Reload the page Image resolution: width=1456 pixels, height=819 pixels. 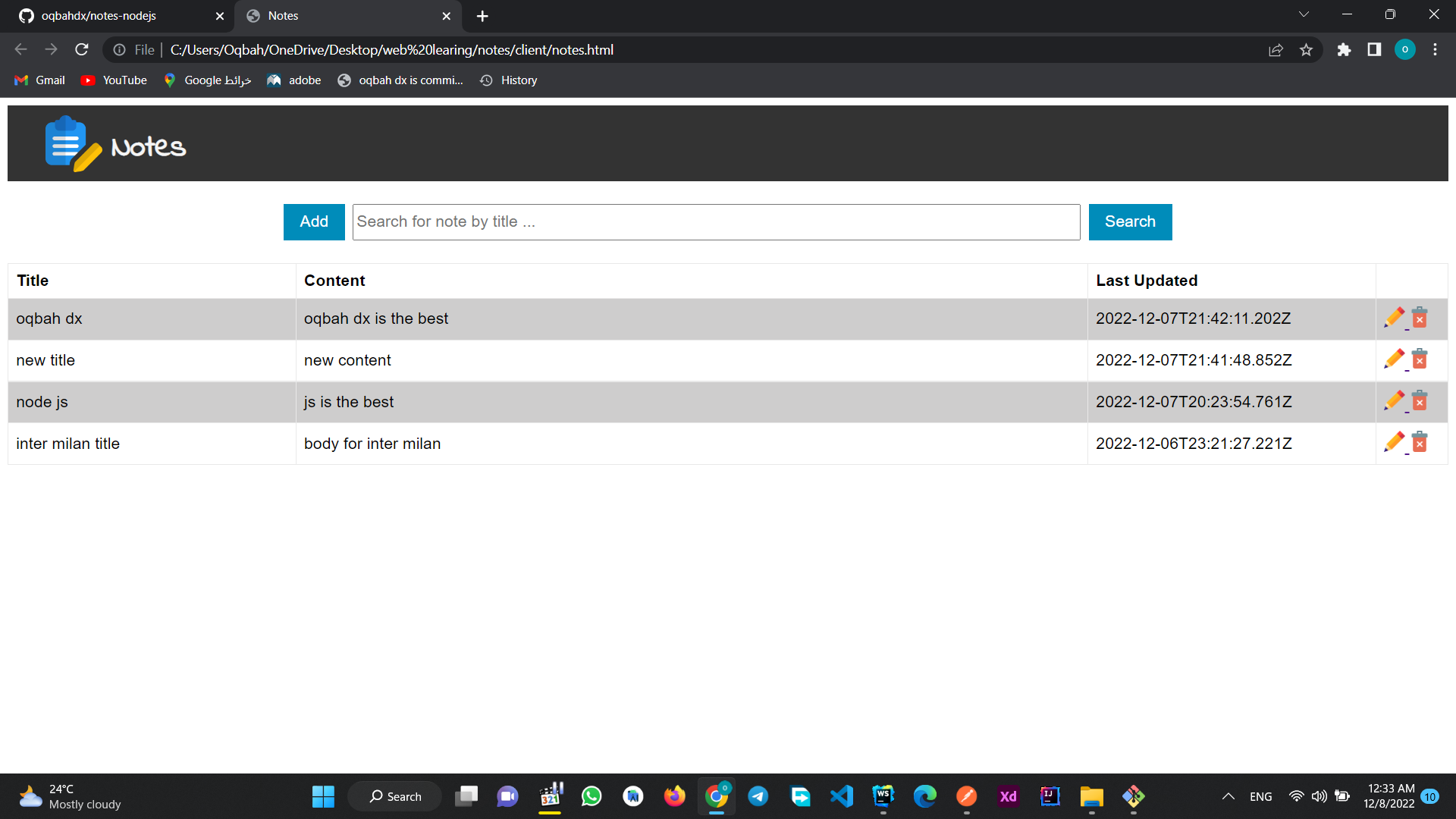tap(81, 49)
